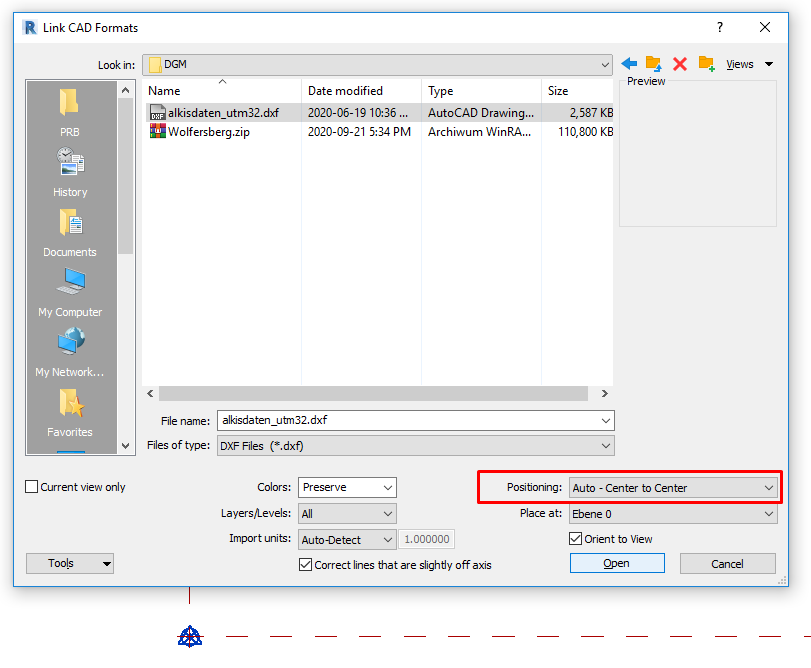Click the red X delete icon
Screen dimensions: 811x668
click(679, 63)
